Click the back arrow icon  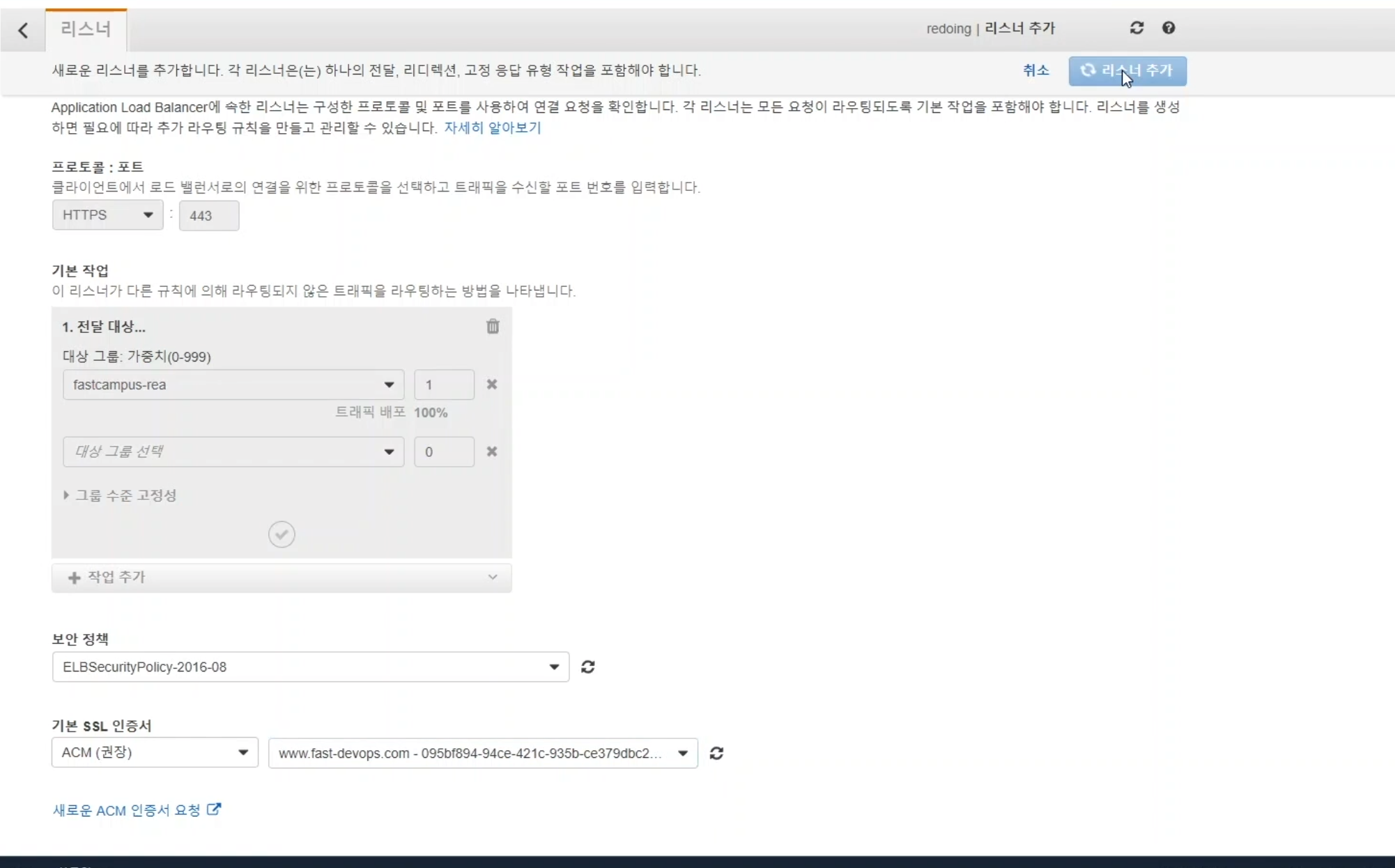coord(23,30)
